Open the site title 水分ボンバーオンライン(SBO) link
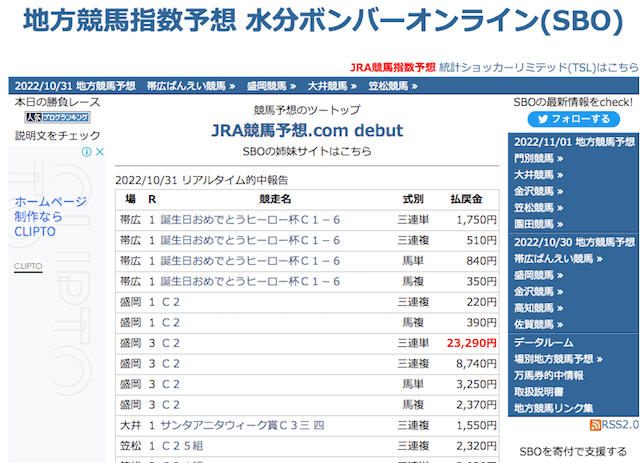Image resolution: width=640 pixels, height=463 pixels. 323,20
